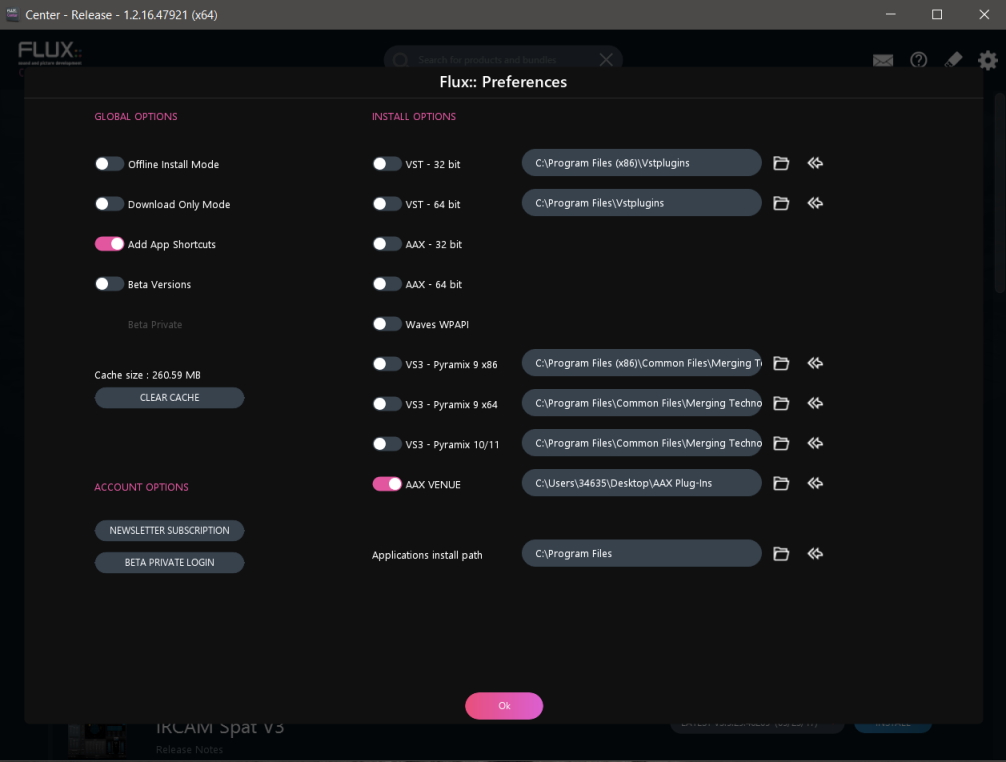Browse folder for VST 32 bit path
1006x762 pixels.
coord(781,163)
